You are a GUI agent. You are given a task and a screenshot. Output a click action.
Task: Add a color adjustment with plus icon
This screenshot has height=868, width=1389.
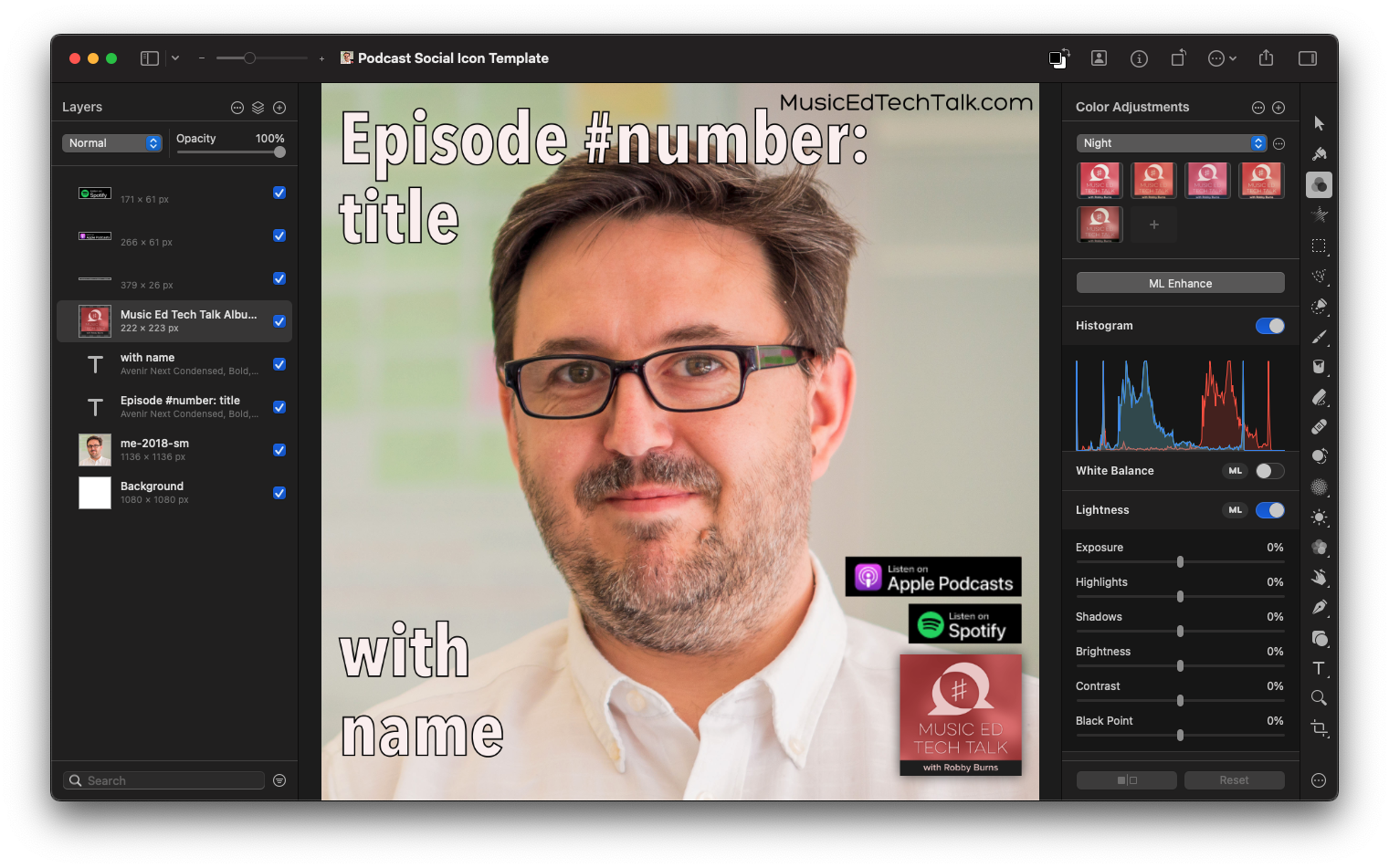click(1279, 108)
